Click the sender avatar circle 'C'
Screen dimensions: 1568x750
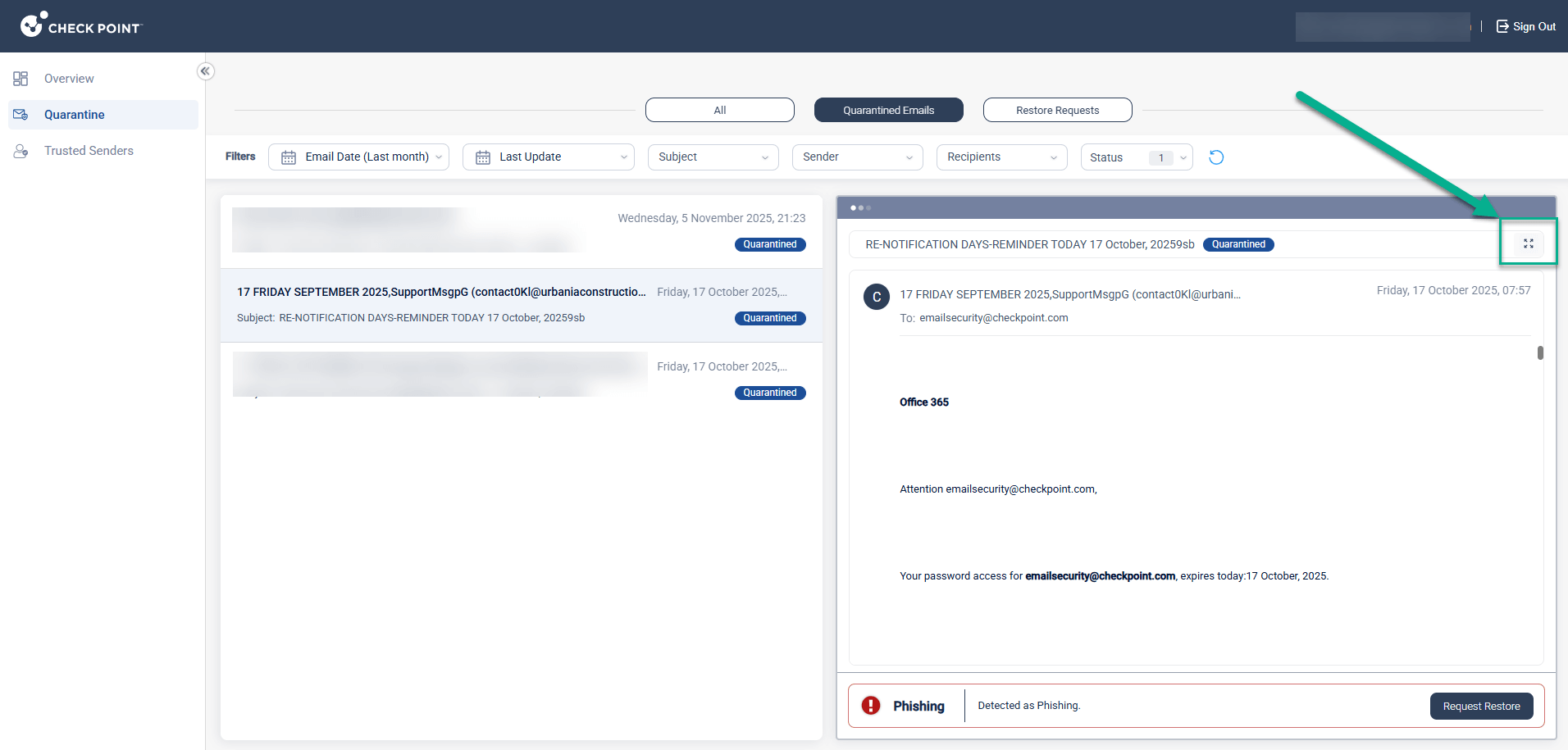[x=877, y=297]
